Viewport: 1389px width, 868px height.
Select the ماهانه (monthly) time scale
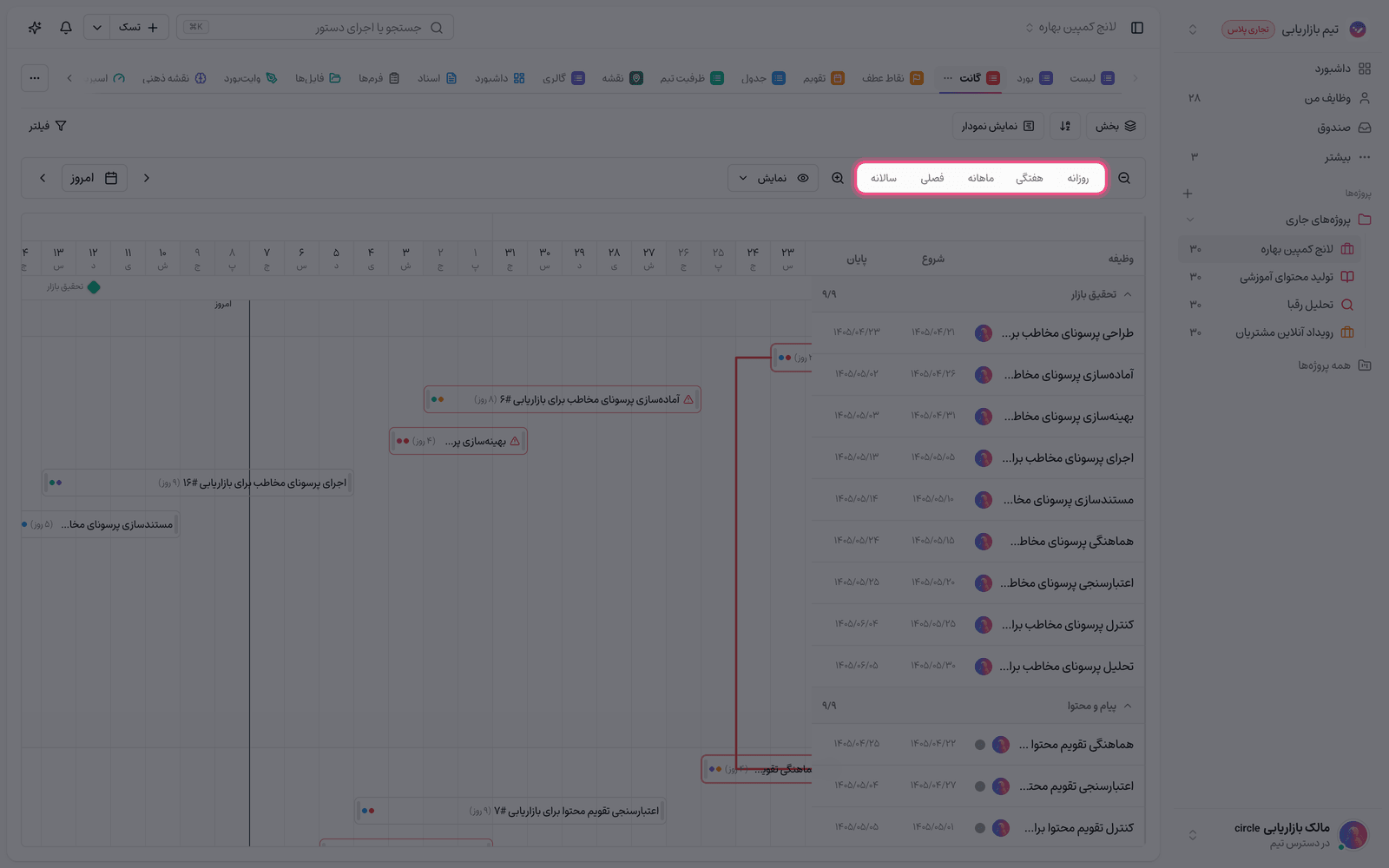pyautogui.click(x=981, y=178)
